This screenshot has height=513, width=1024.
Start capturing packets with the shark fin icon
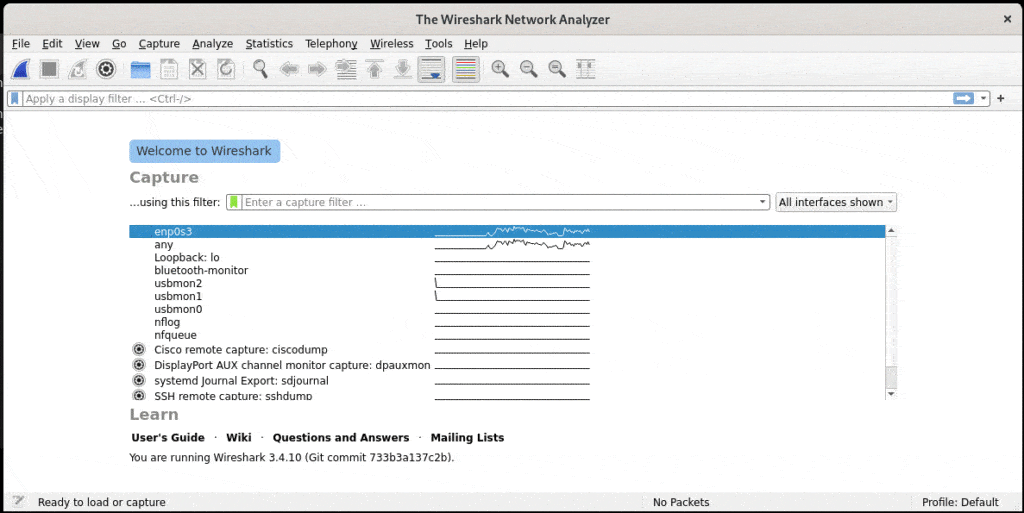(x=21, y=69)
